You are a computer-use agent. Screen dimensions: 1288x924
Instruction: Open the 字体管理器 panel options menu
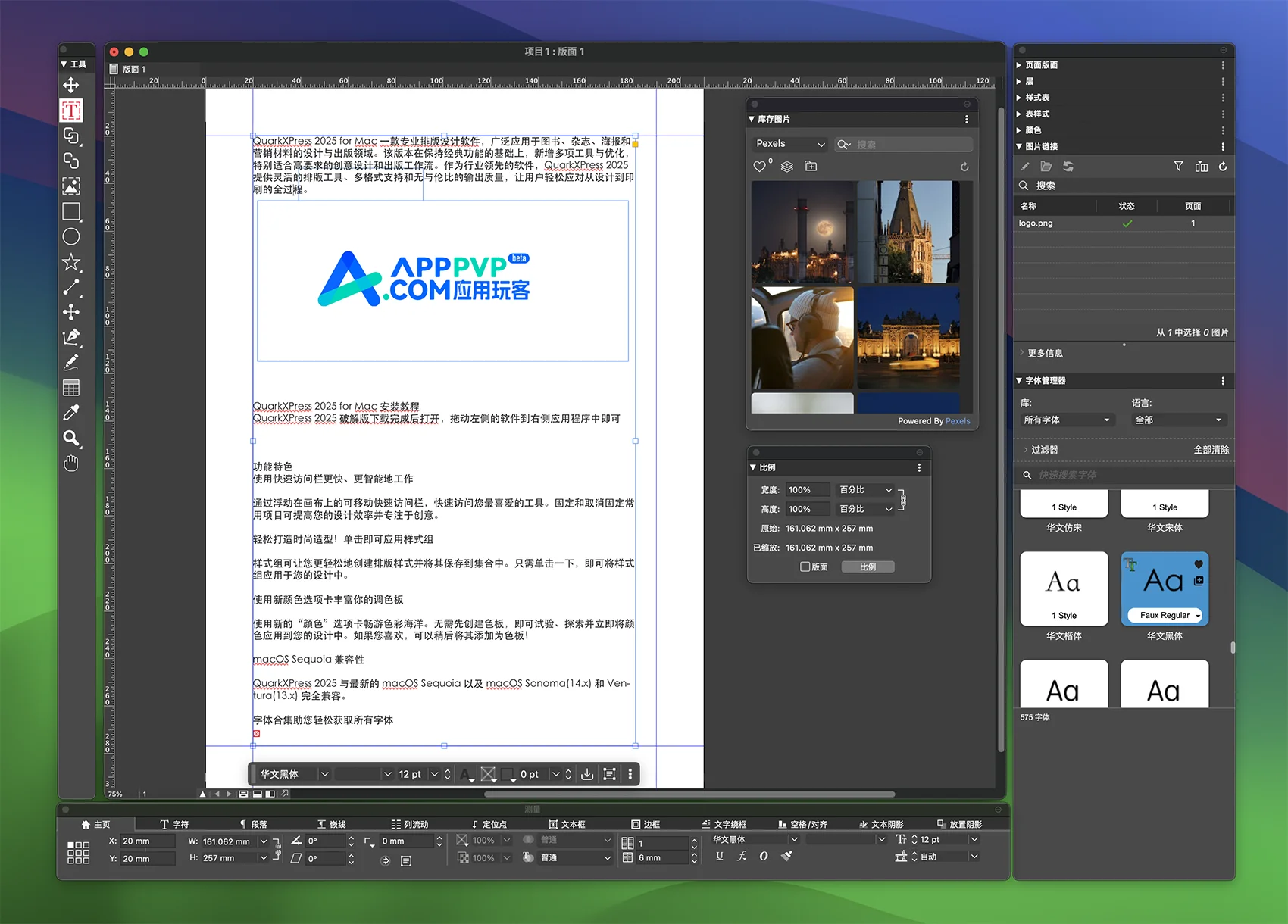click(1223, 381)
